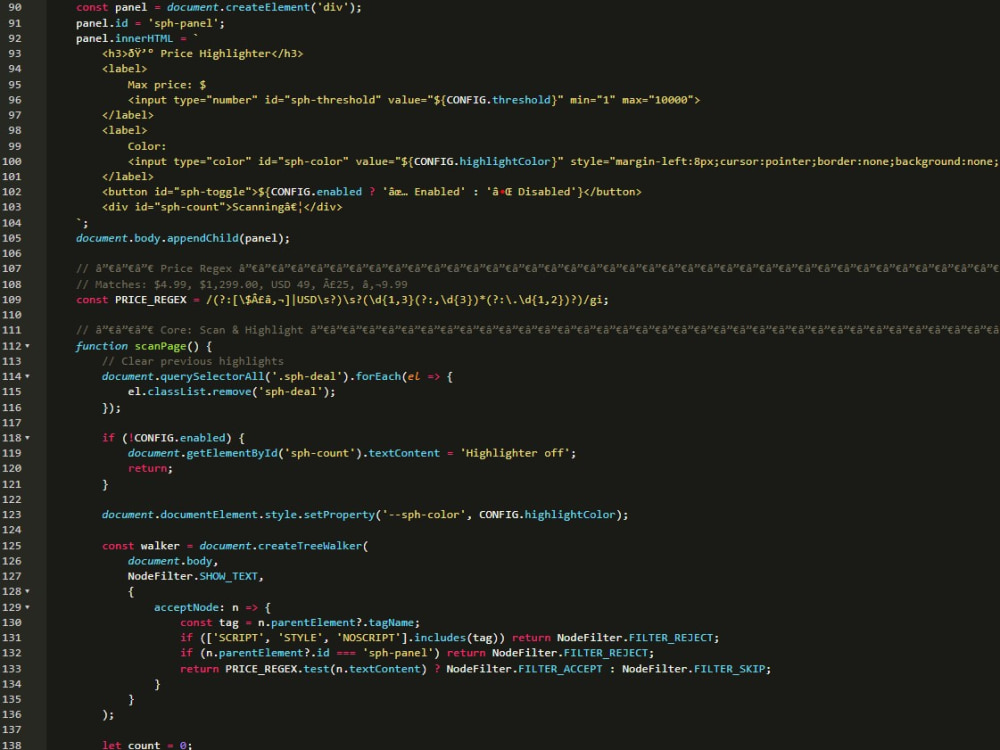This screenshot has width=1000, height=750.
Task: Click the 'Highlighter off' string
Action: pos(515,453)
